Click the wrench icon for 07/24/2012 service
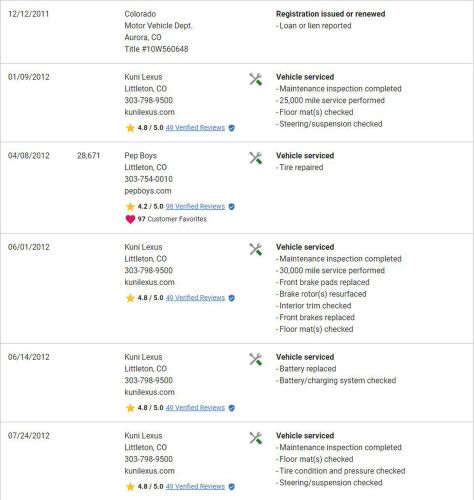This screenshot has width=474, height=500. 256,438
